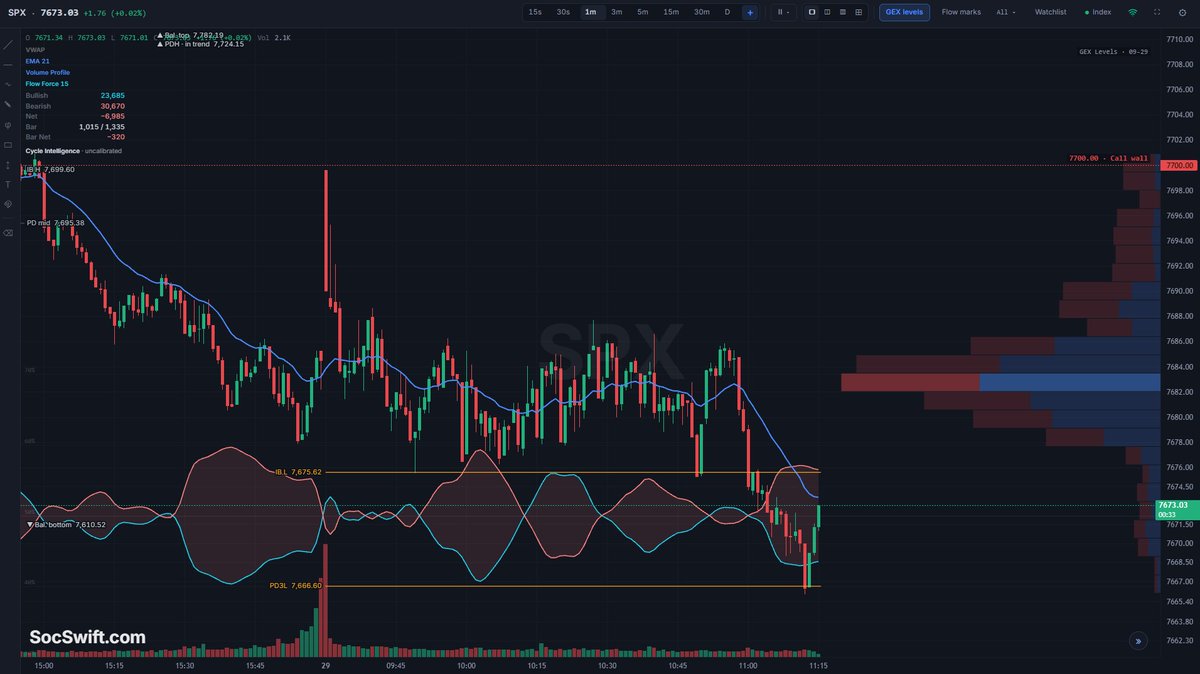1200x674 pixels.
Task: Click the EMA 21 indicator label
Action: tap(37, 61)
